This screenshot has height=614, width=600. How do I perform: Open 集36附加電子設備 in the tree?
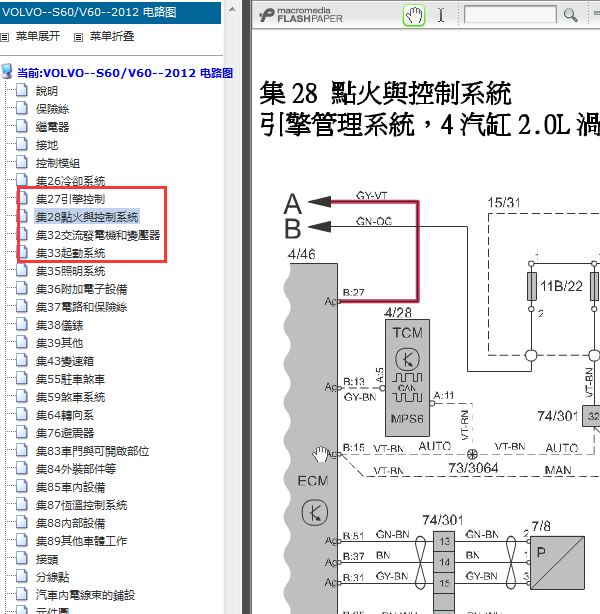pos(81,289)
